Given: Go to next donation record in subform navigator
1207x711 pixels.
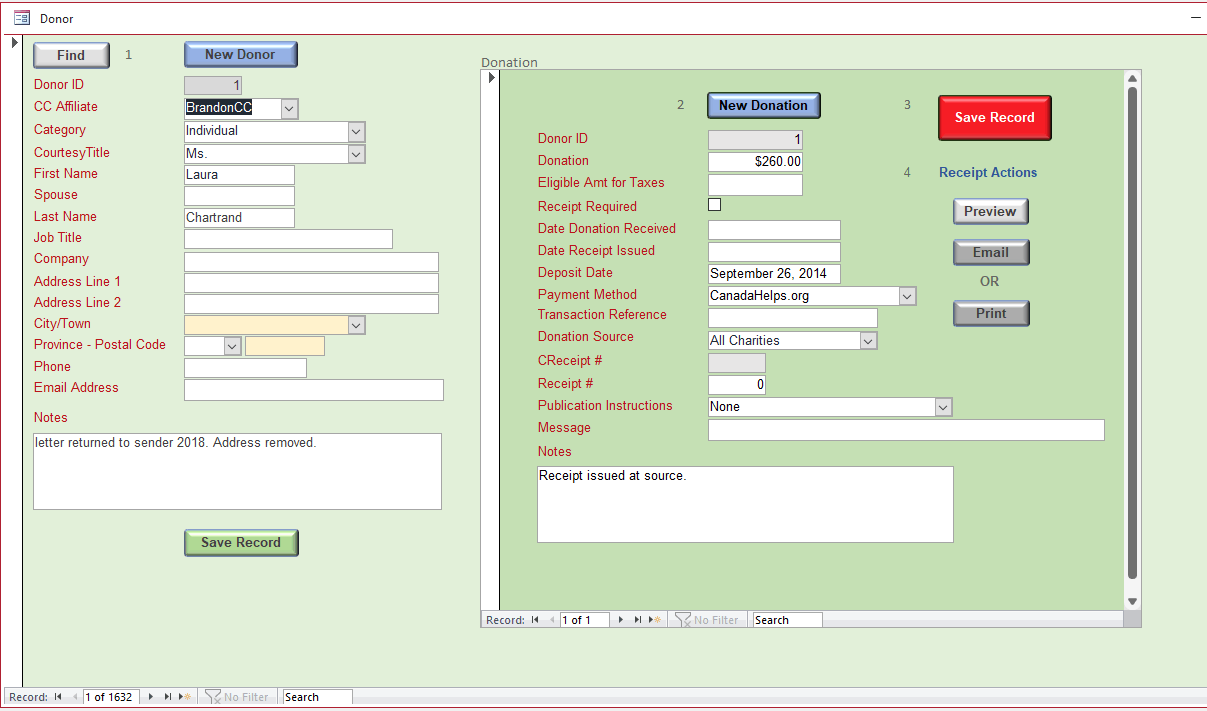Looking at the screenshot, I should click(621, 620).
